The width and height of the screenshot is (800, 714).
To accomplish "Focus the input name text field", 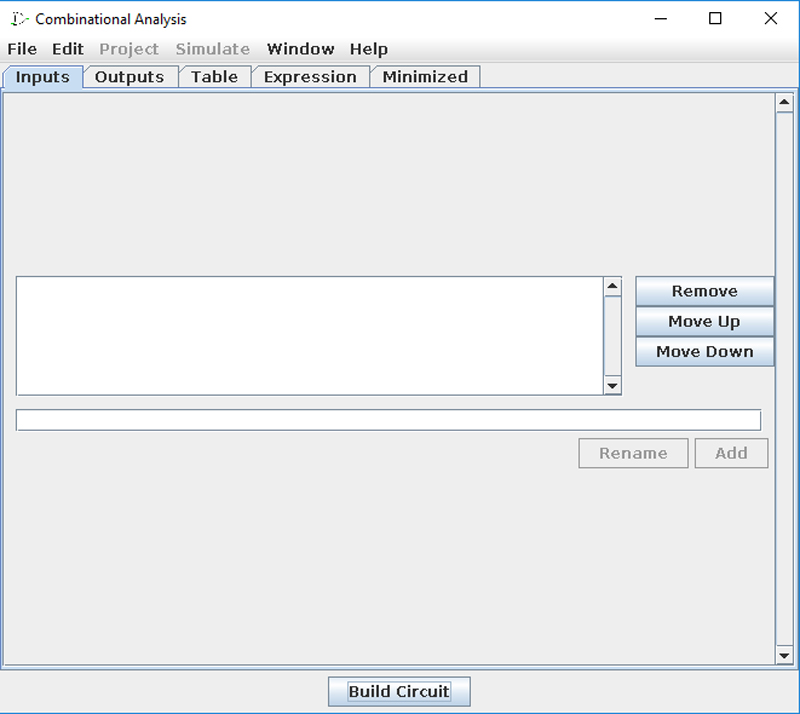I will pos(388,420).
